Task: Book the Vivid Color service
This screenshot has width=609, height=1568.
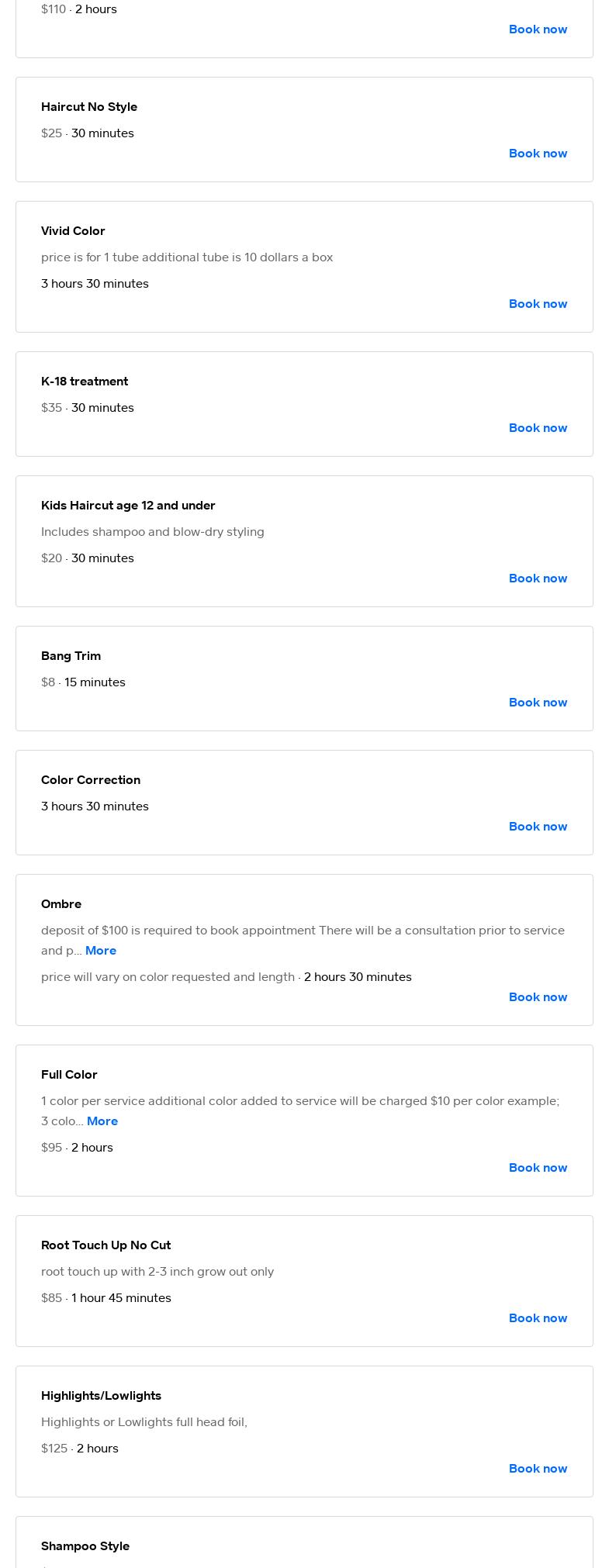Action: pyautogui.click(x=538, y=304)
